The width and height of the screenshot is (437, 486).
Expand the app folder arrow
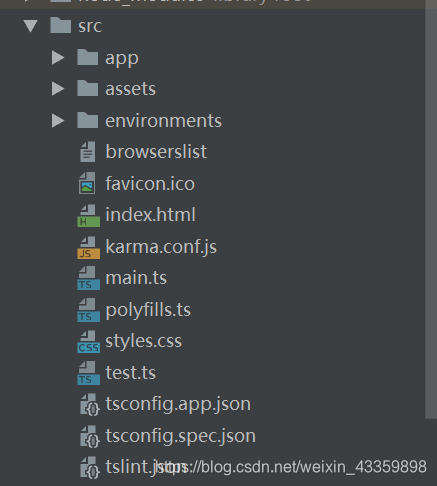(58, 58)
